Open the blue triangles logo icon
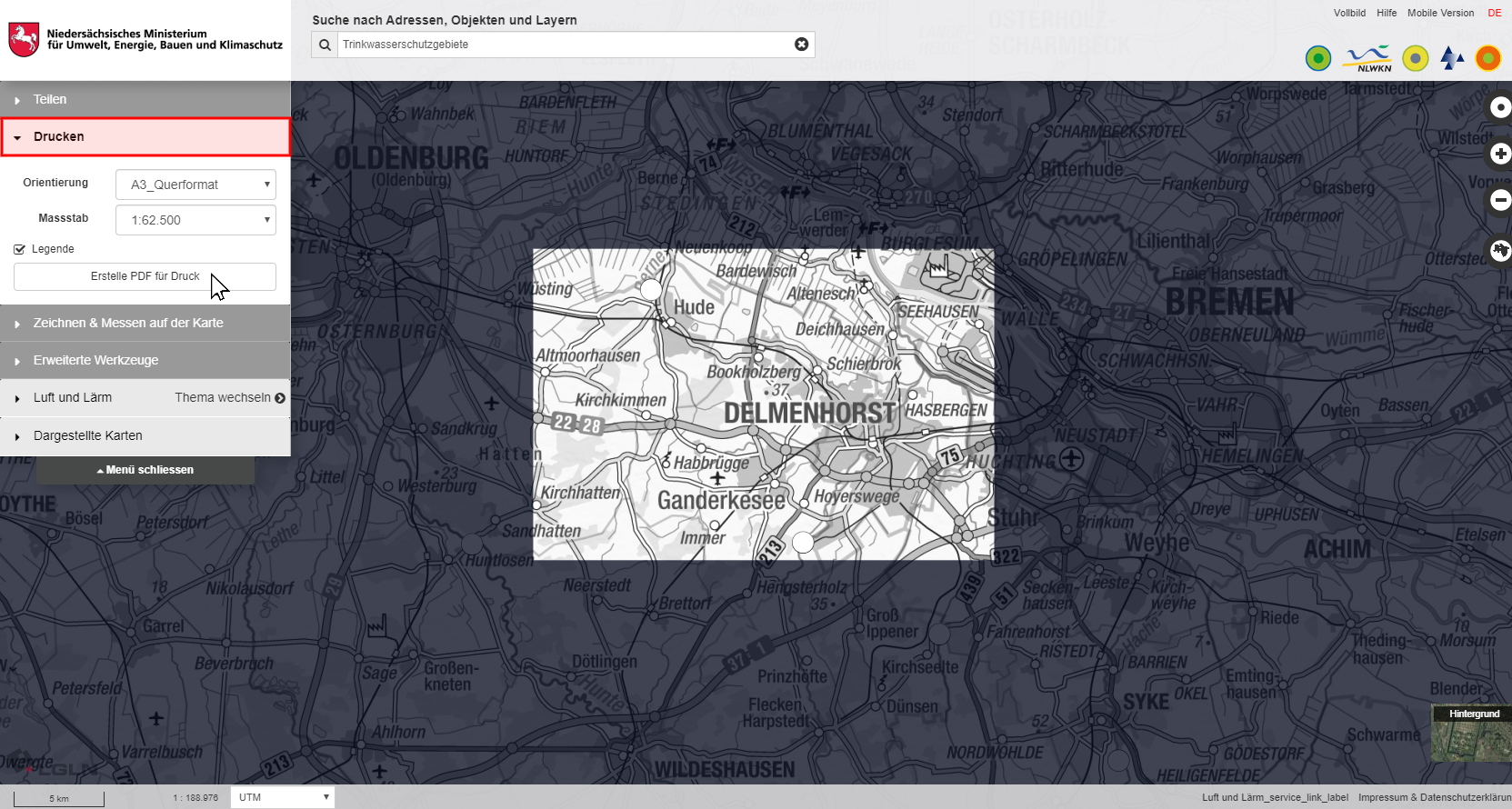The height and width of the screenshot is (809, 1512). coord(1452,58)
